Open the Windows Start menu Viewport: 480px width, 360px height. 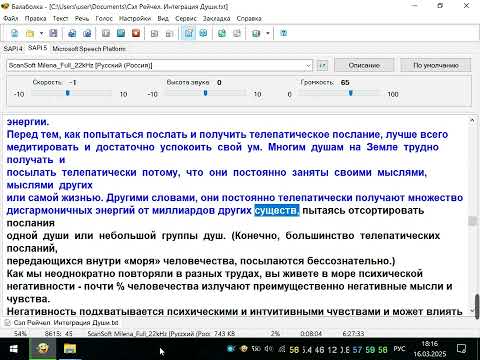[14, 349]
